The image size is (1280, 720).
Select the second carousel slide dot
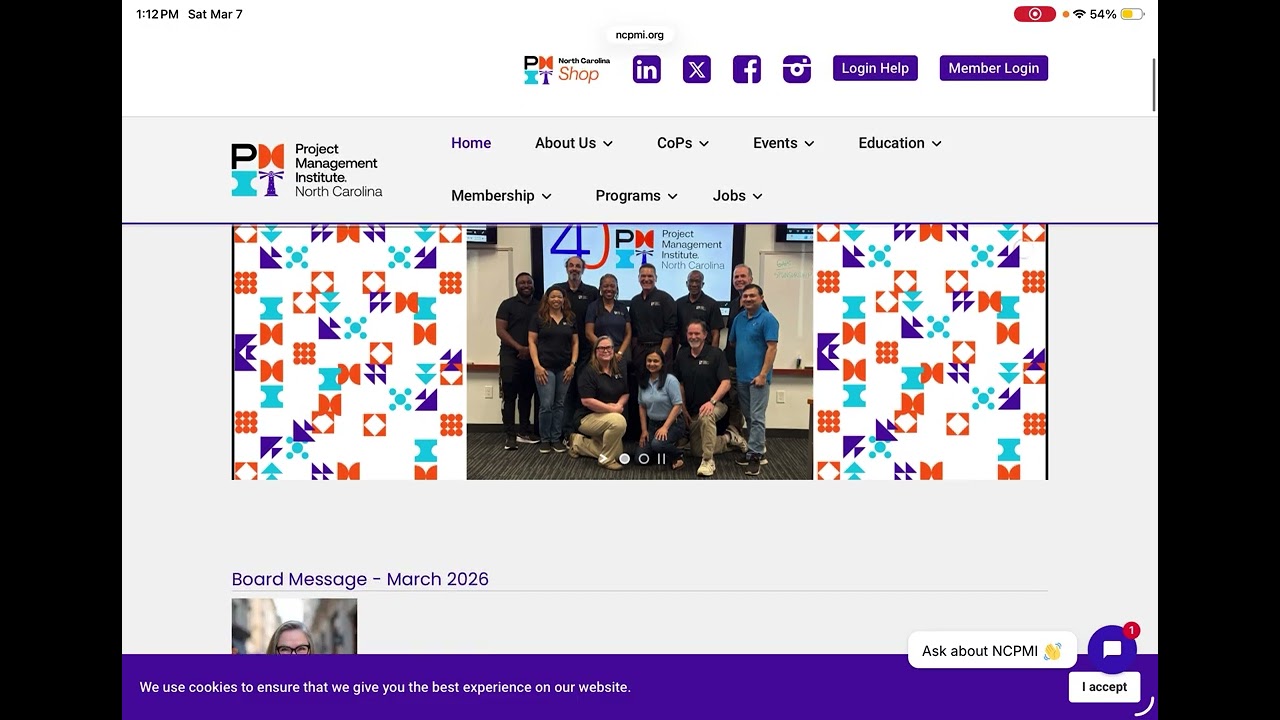click(644, 459)
